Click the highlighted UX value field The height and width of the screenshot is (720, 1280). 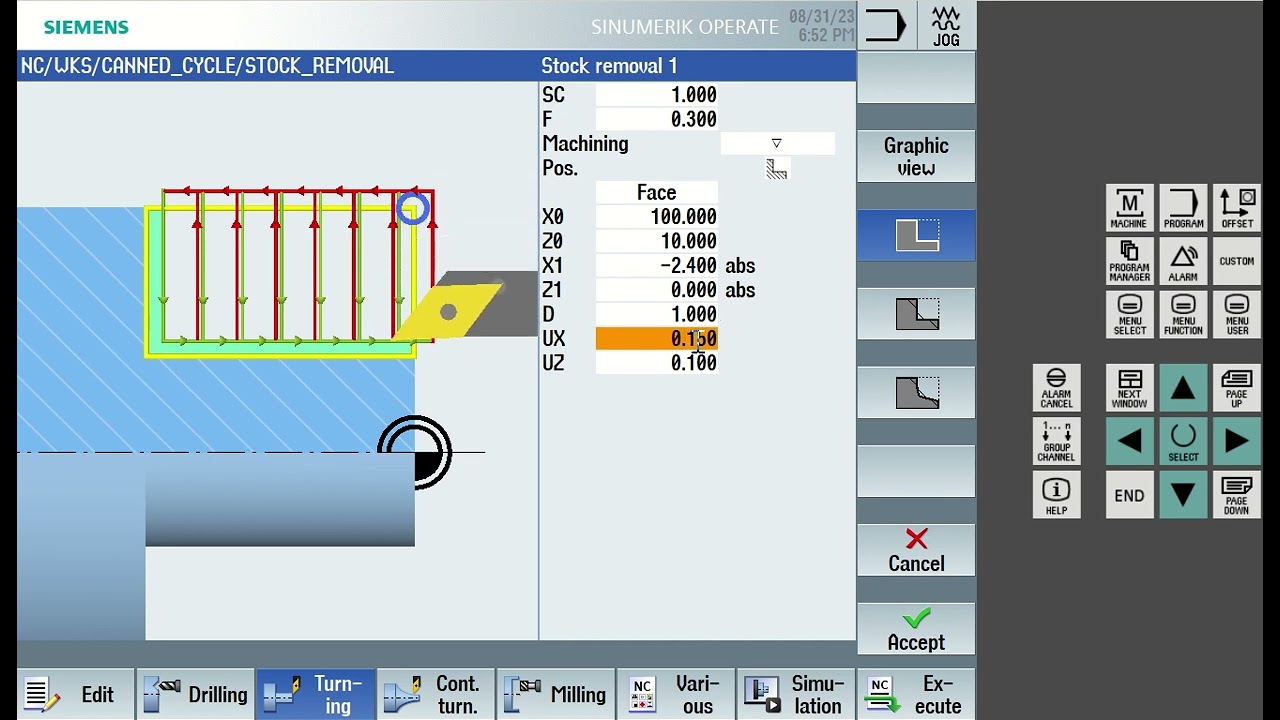tap(657, 339)
